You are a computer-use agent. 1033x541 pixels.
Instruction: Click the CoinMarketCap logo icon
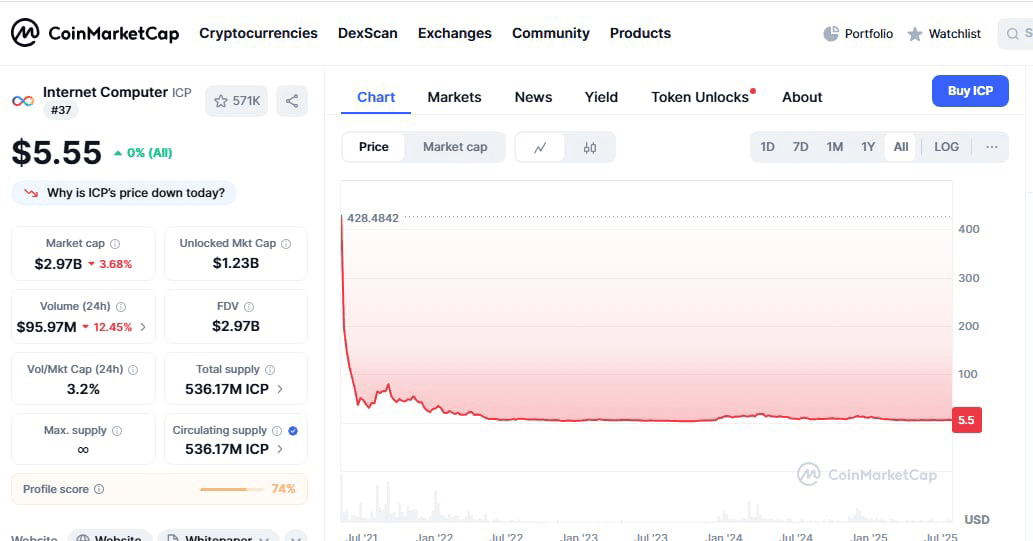(x=25, y=33)
